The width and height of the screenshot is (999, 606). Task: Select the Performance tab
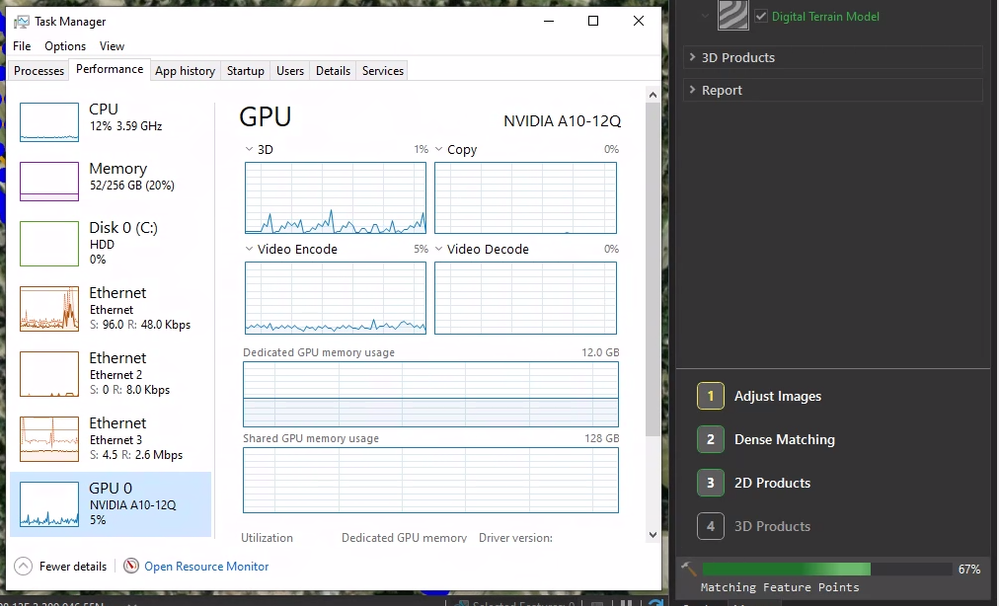point(110,69)
